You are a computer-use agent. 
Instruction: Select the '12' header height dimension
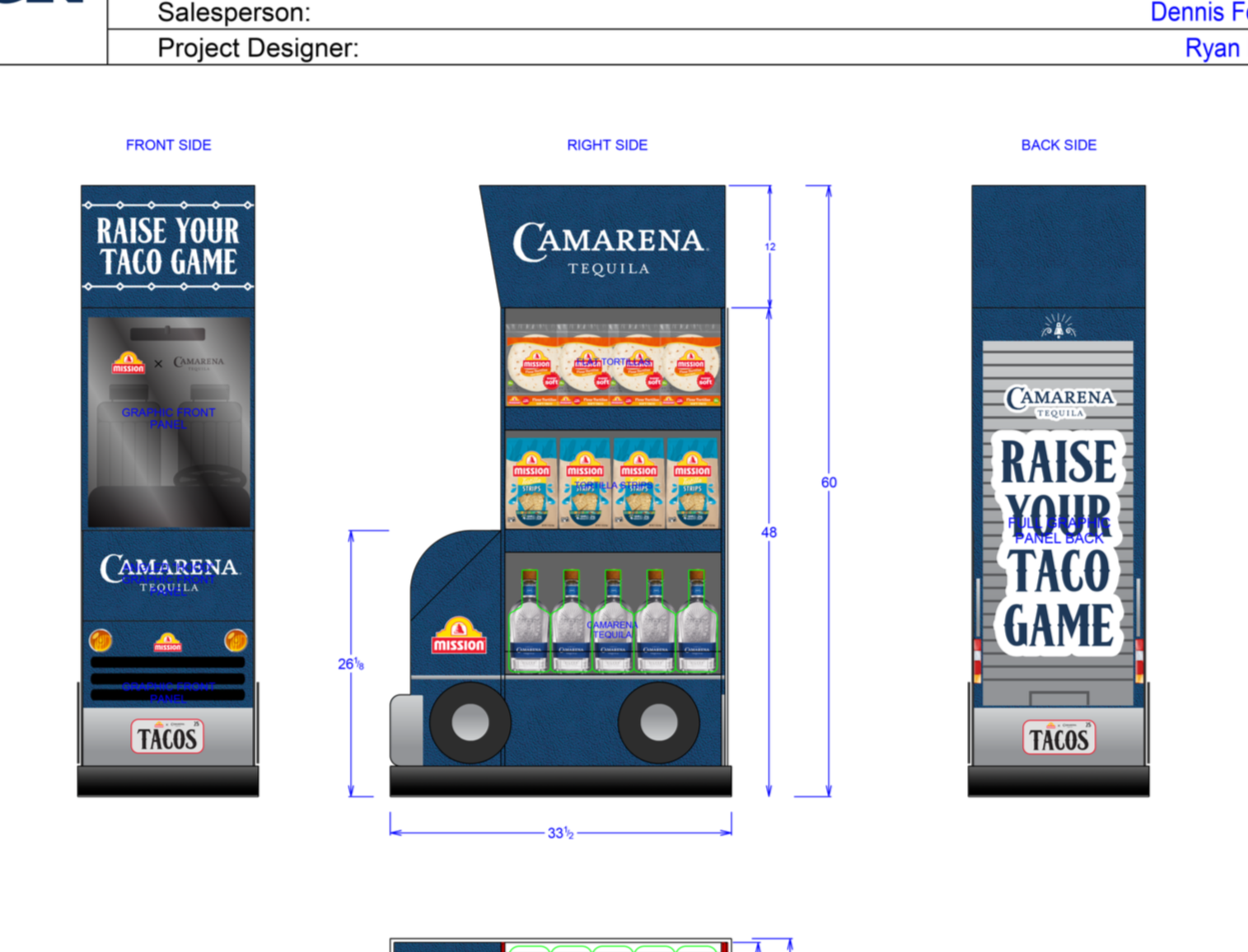tap(770, 246)
